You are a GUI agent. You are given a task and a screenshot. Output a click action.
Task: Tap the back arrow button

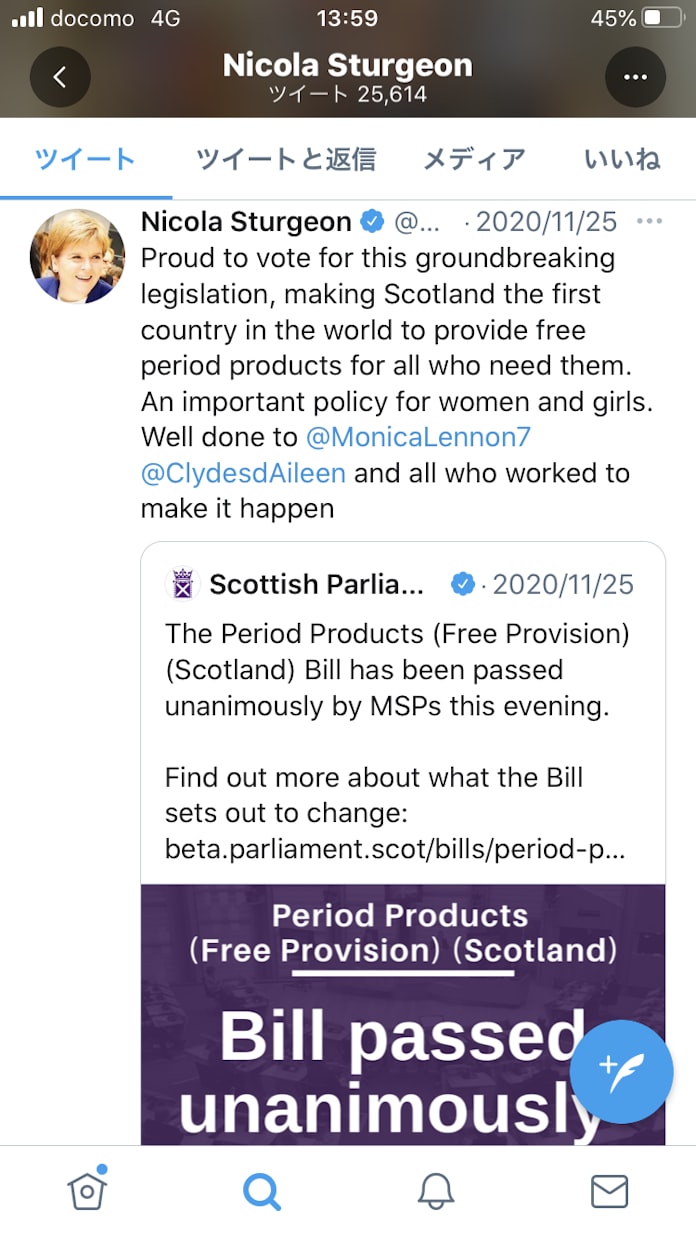pos(60,77)
